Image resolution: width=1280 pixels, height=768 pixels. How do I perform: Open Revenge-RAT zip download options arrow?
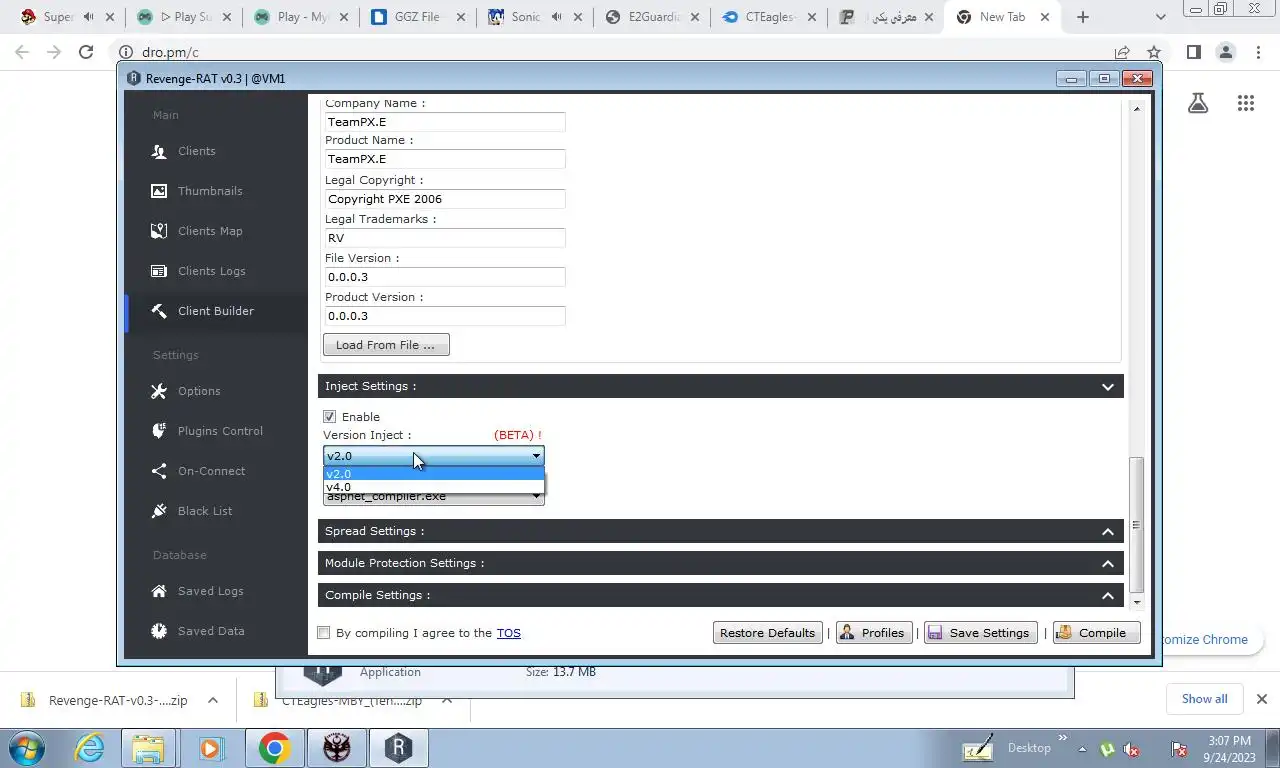213,701
